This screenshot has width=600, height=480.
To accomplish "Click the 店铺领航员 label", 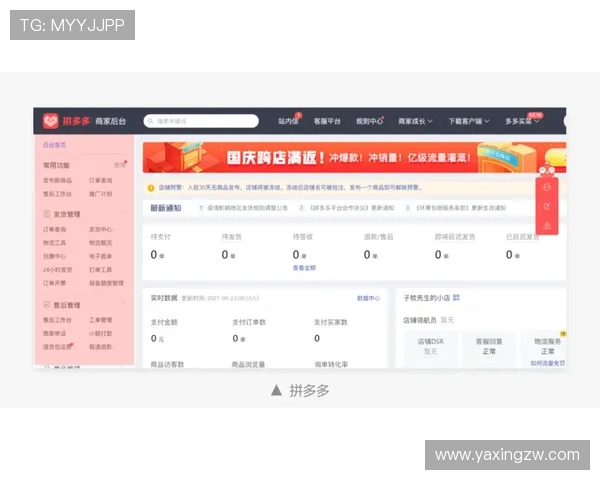I will [x=420, y=320].
